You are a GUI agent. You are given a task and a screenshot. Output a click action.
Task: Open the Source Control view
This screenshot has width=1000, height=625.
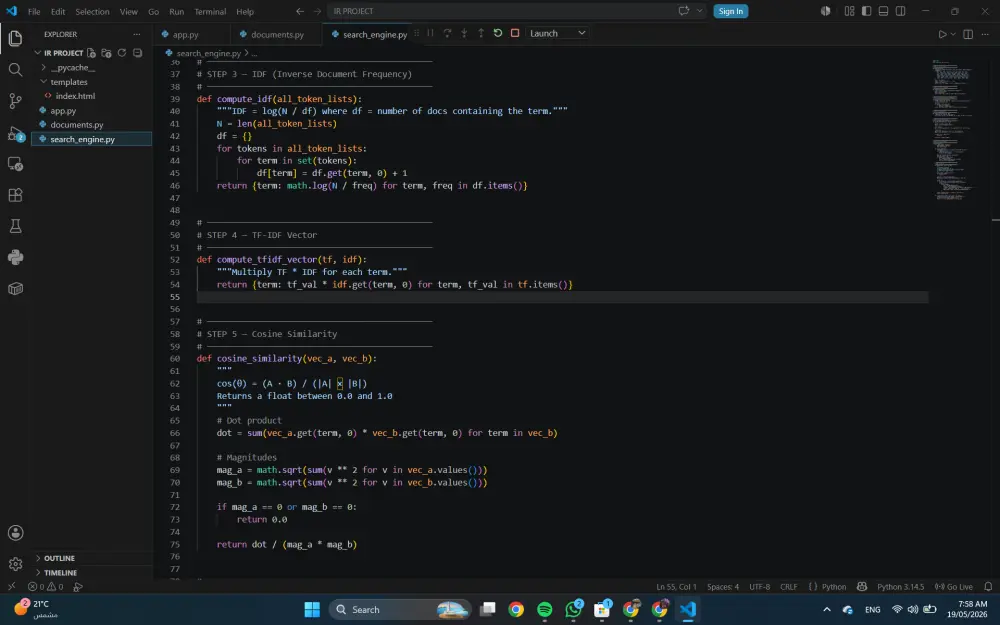[15, 101]
